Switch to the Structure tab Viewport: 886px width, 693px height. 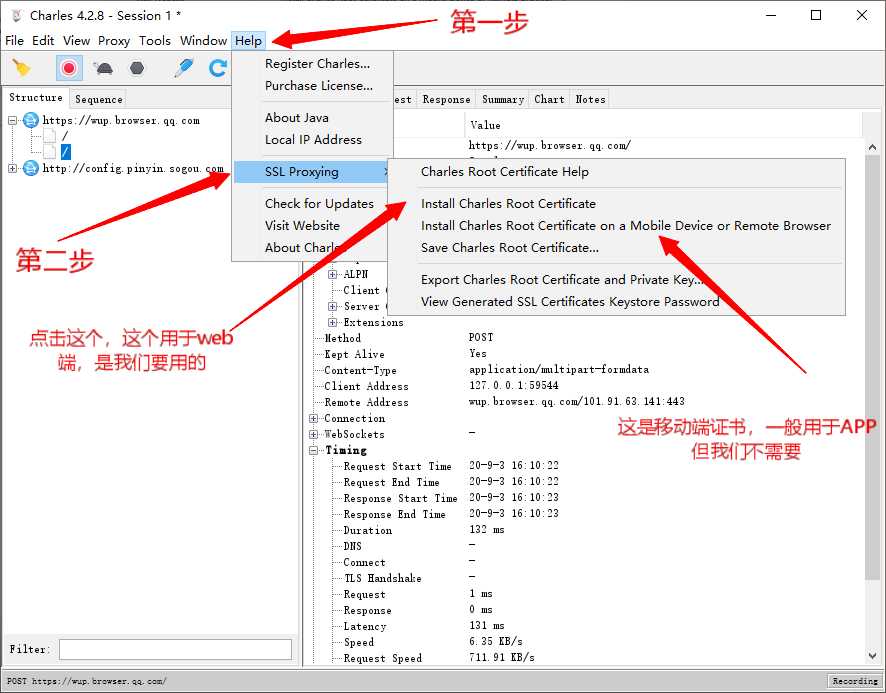point(36,97)
